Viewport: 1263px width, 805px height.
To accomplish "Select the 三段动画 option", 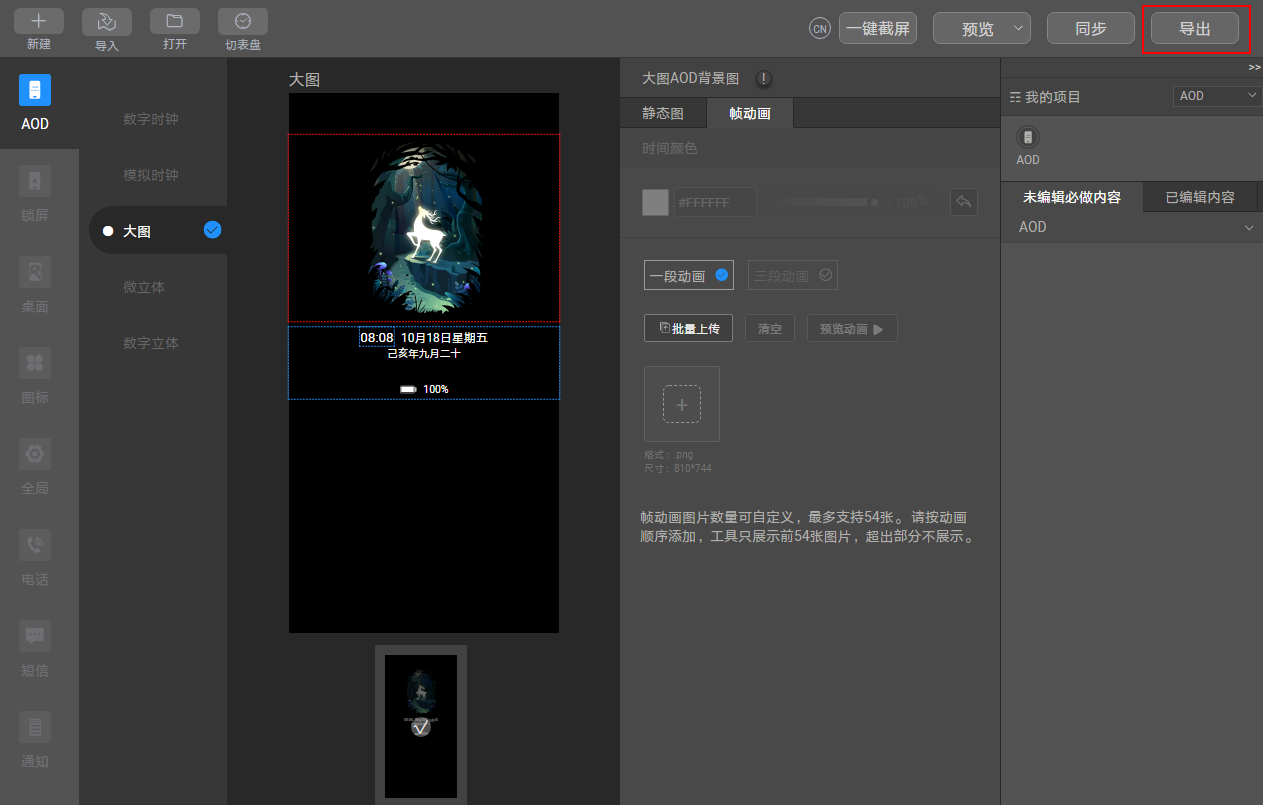I will pyautogui.click(x=793, y=276).
